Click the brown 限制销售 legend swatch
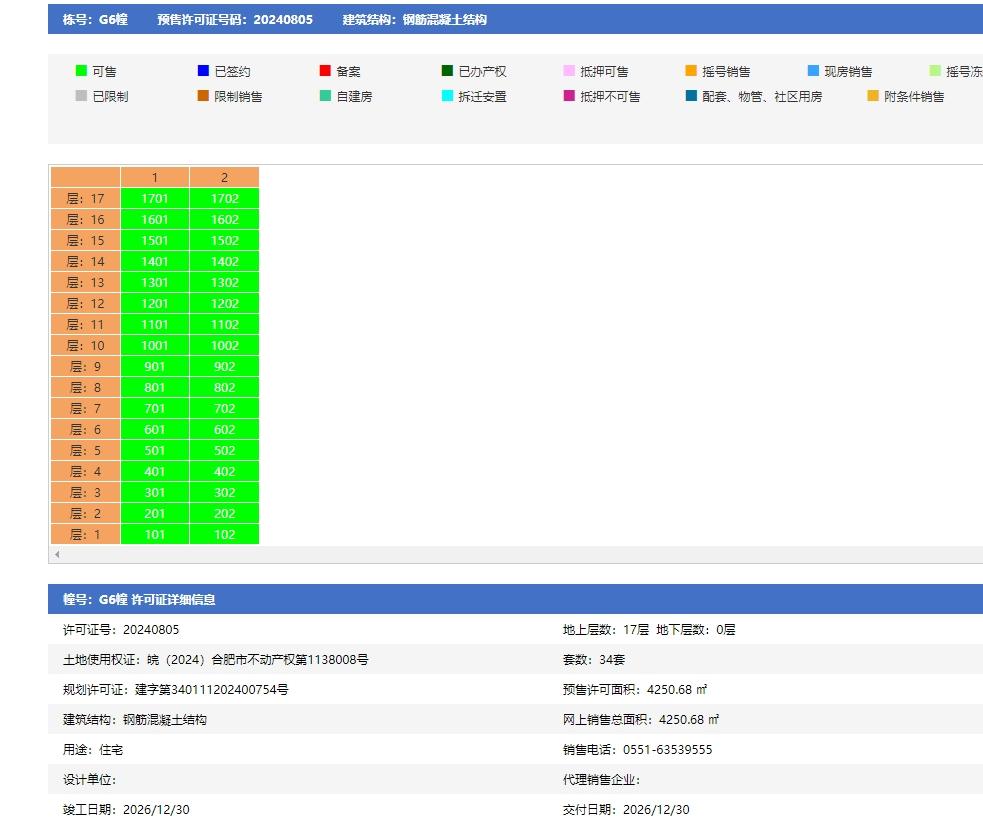The image size is (983, 818). coord(203,96)
